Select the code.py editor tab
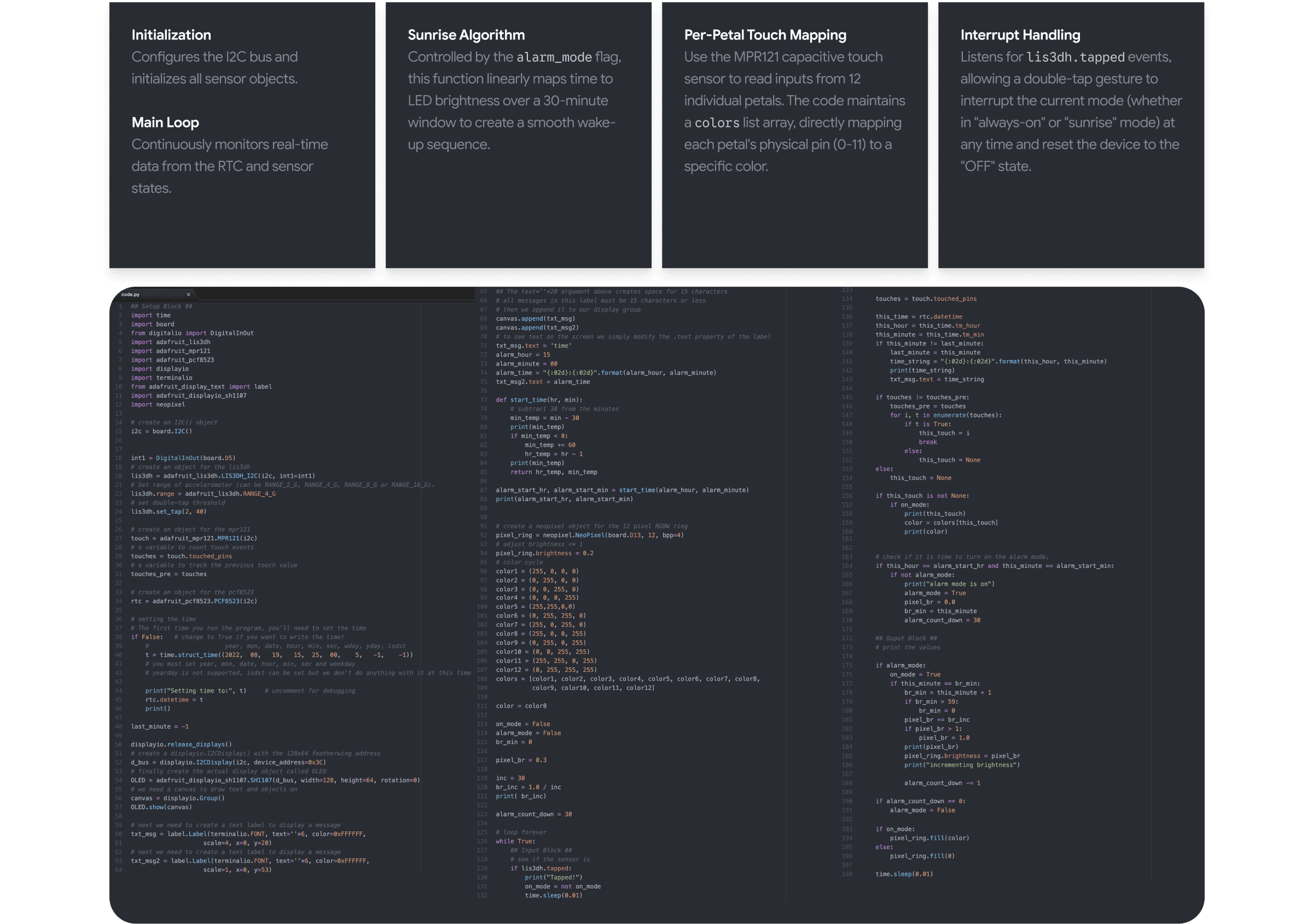The width and height of the screenshot is (1313, 924). pos(131,294)
